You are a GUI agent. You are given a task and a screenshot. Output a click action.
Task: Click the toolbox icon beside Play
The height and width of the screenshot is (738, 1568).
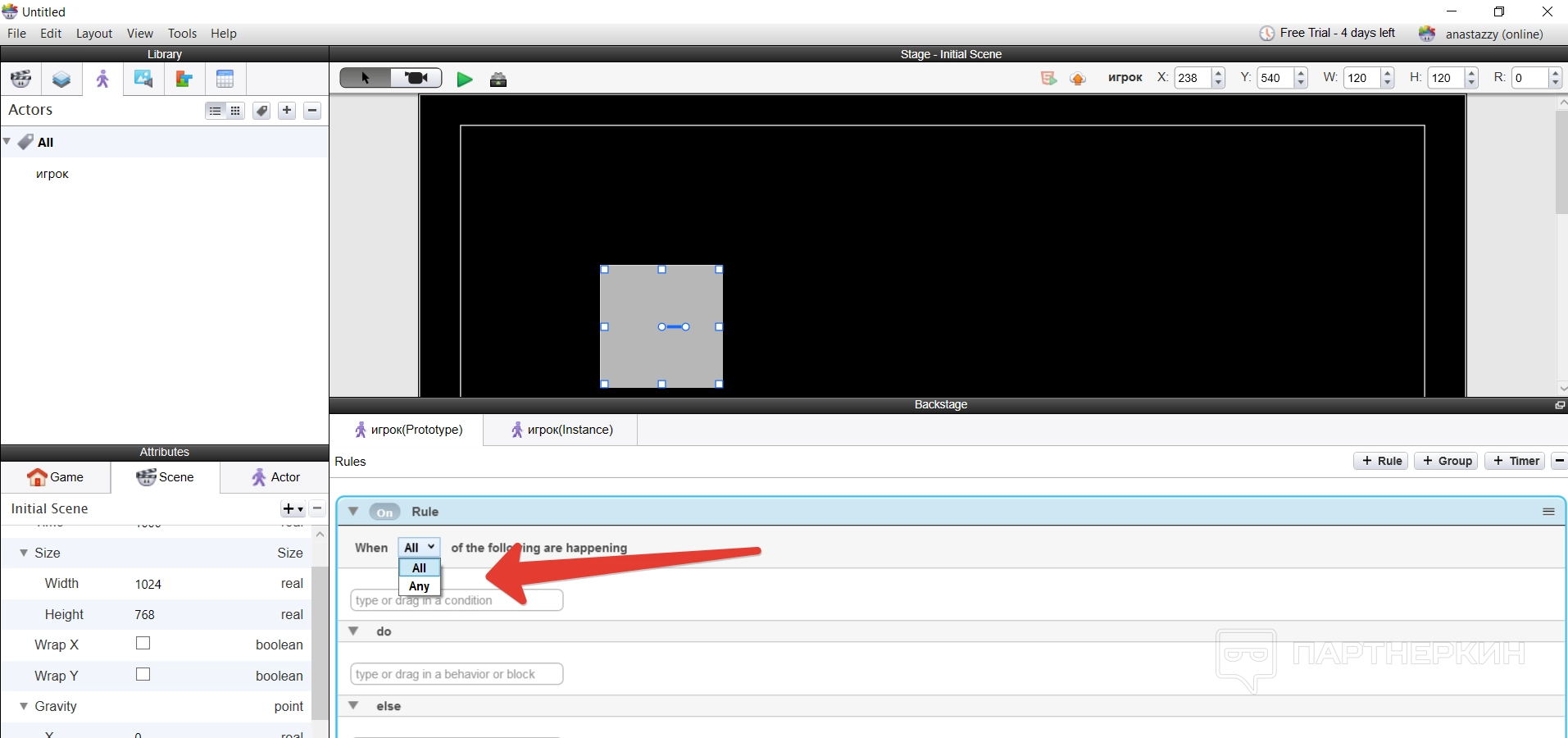(498, 80)
